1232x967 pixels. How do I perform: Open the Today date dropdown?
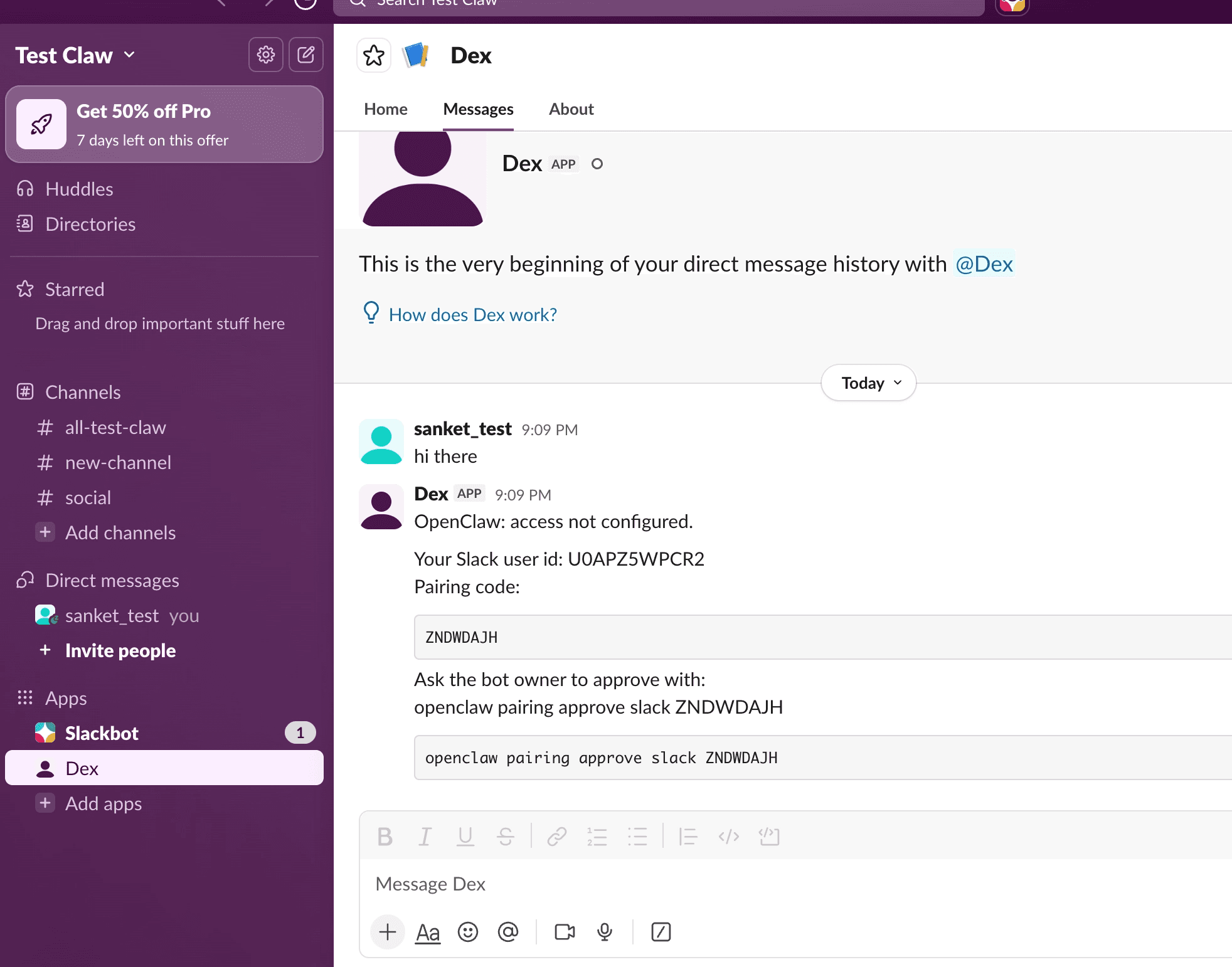coord(868,383)
